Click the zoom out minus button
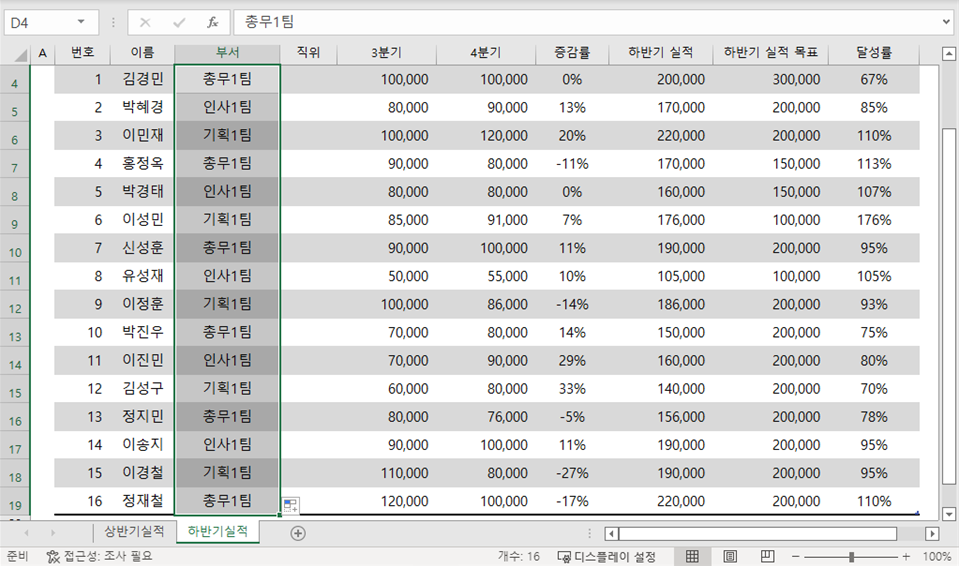This screenshot has height=566, width=961. (796, 556)
